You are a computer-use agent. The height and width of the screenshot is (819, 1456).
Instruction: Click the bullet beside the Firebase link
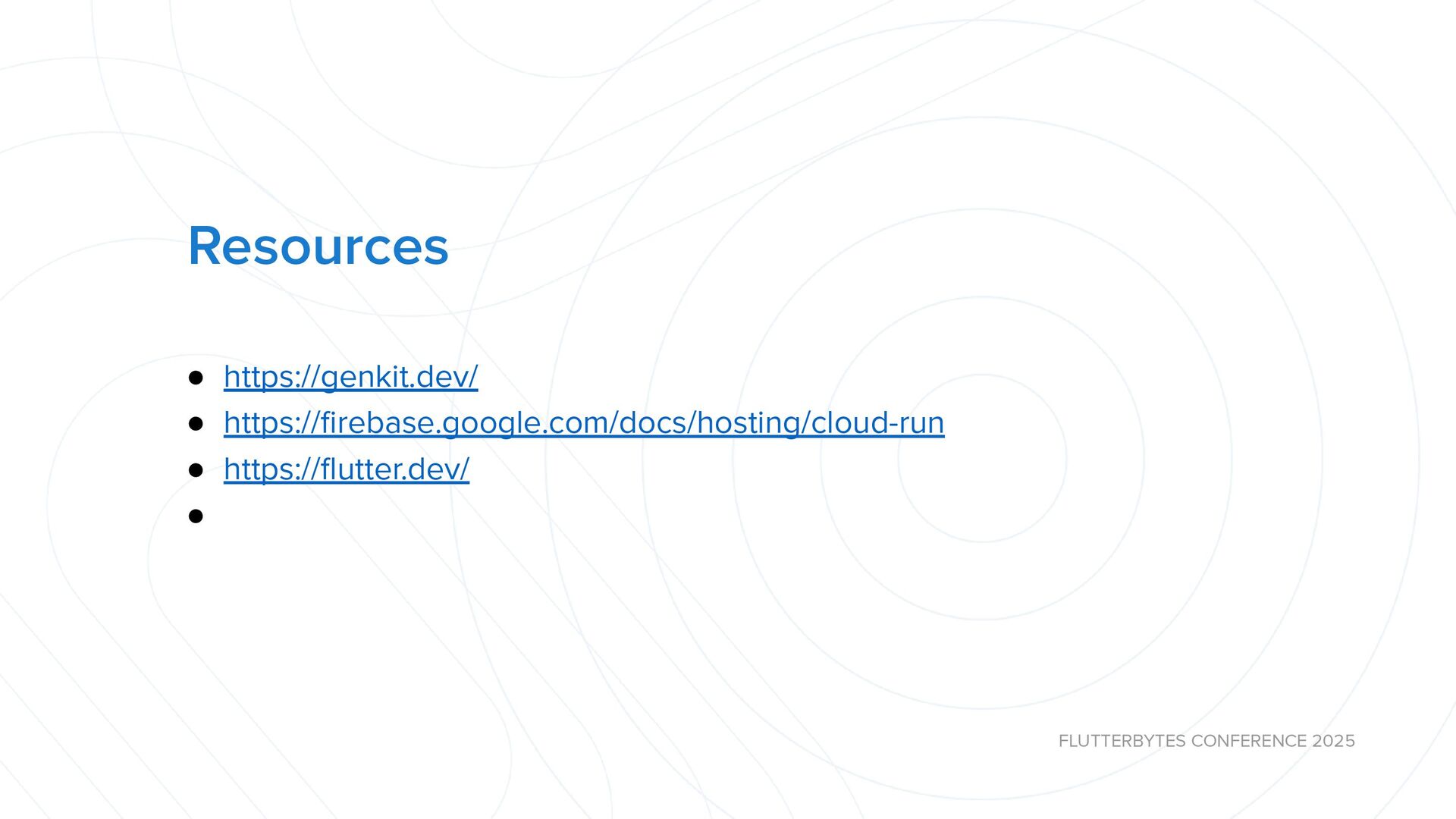(x=196, y=424)
